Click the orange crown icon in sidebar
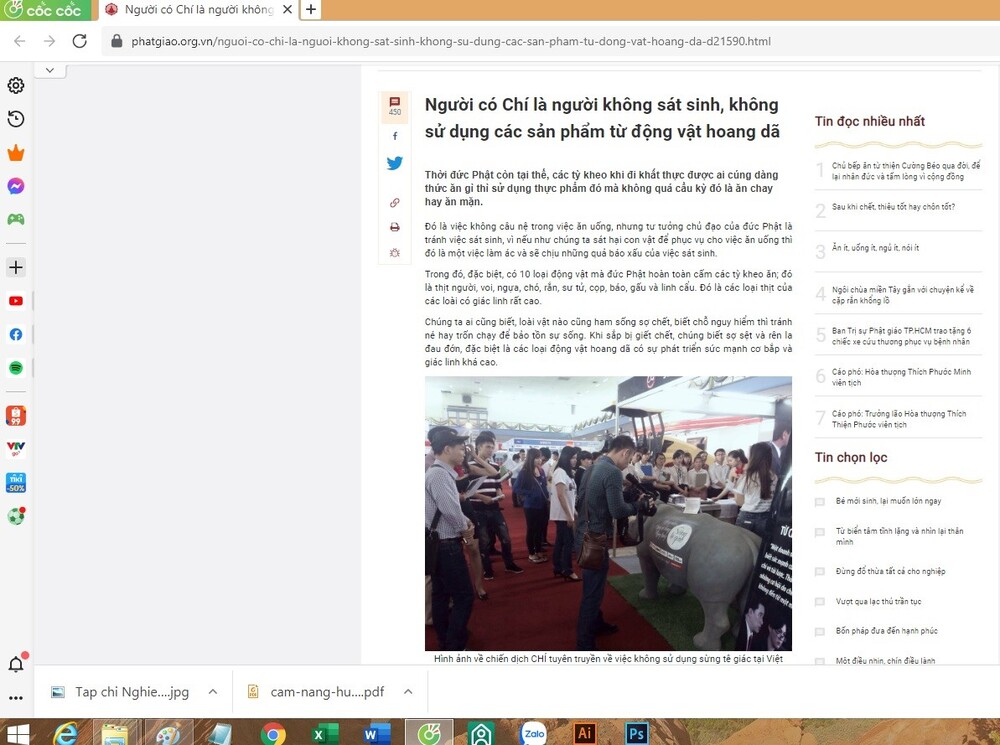 [x=16, y=152]
